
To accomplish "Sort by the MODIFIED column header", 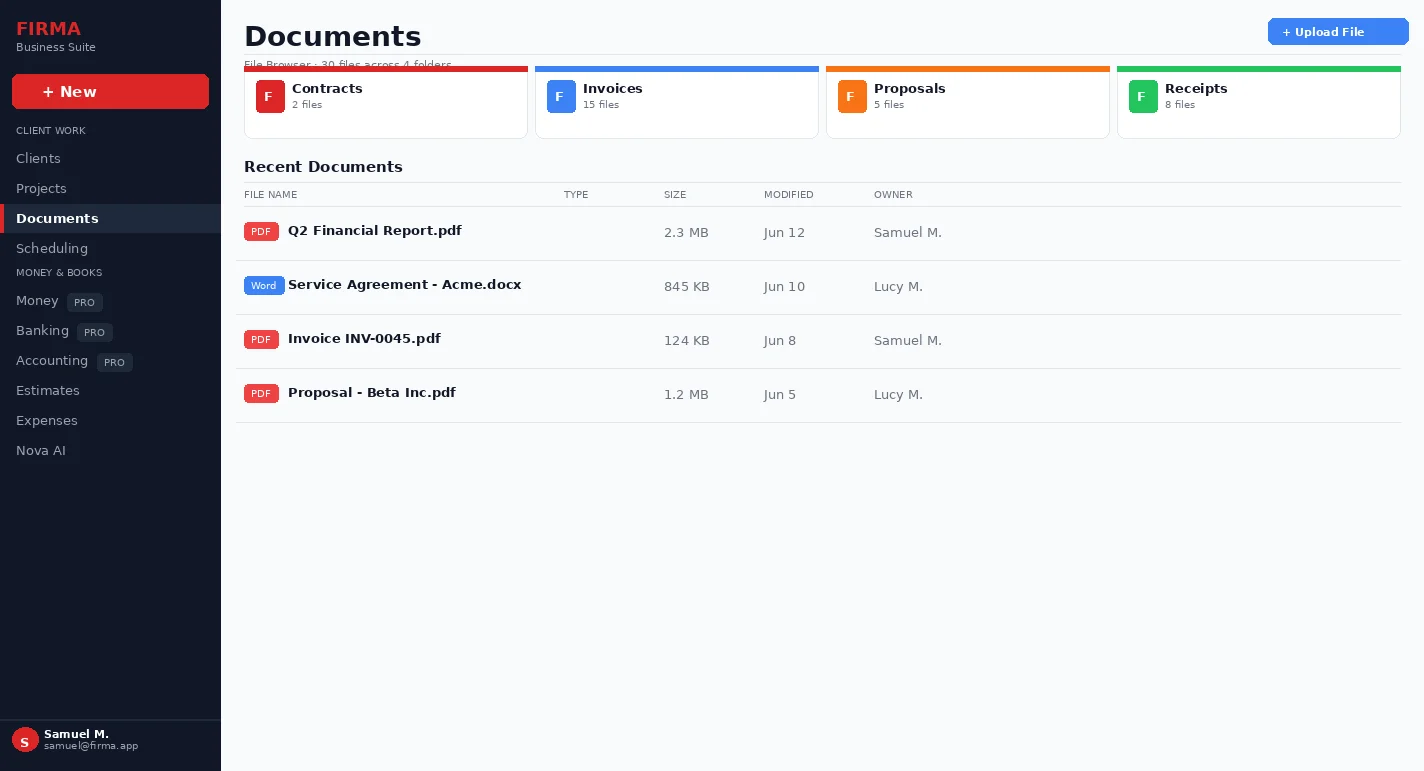I will 789,195.
